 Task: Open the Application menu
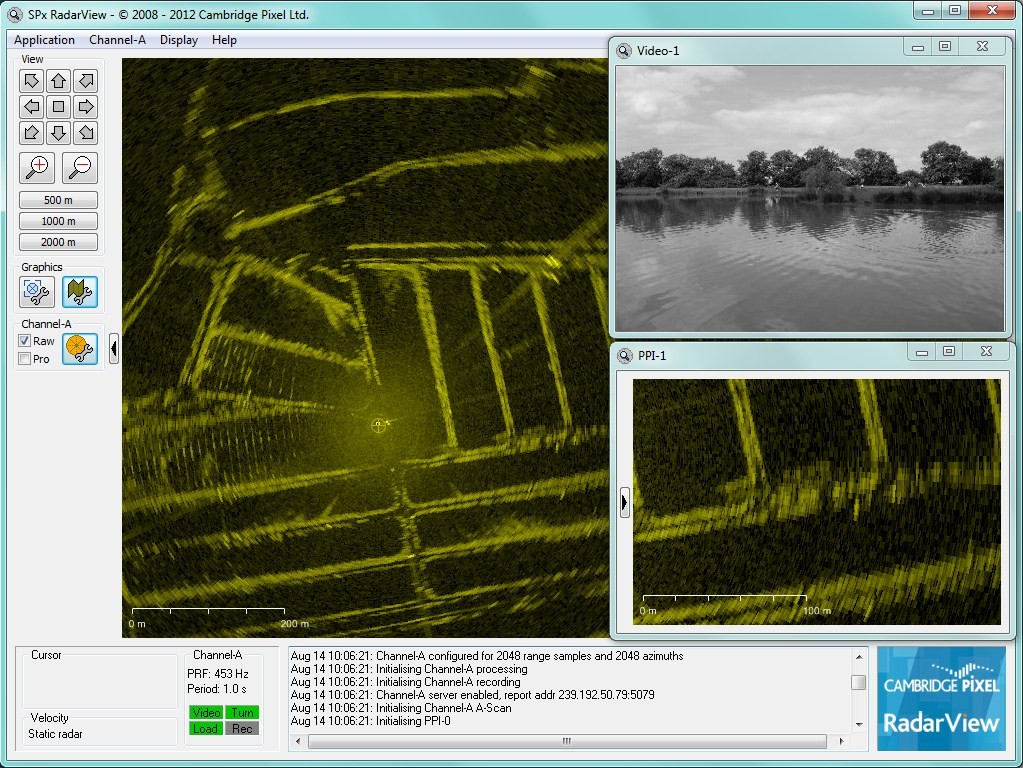44,40
